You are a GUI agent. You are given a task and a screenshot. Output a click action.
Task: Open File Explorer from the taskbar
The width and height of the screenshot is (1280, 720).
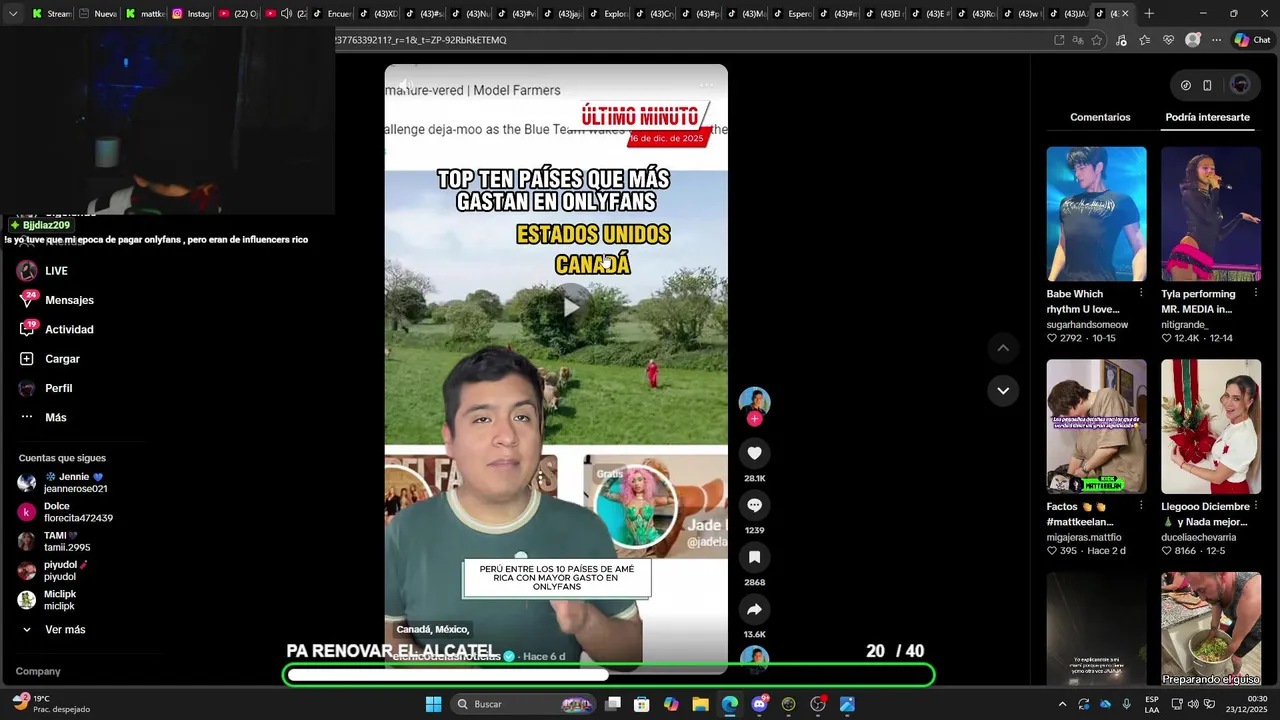point(700,704)
